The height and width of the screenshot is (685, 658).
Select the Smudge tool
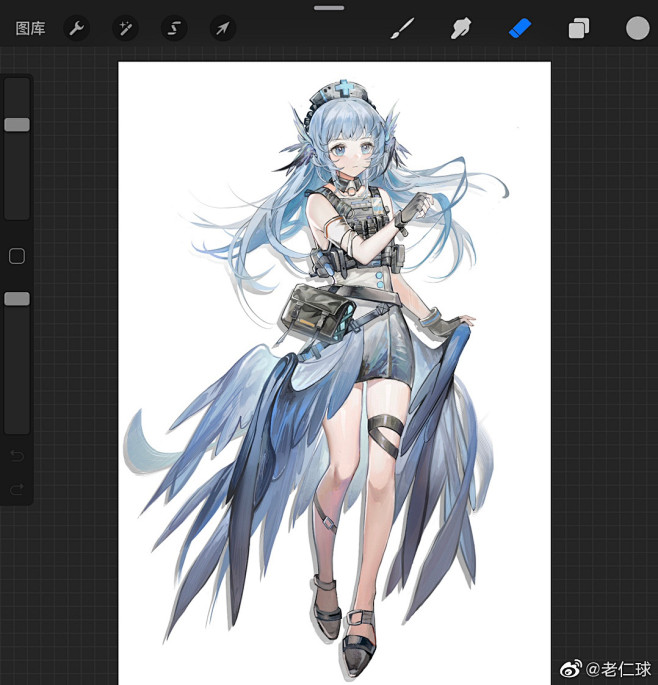click(461, 28)
